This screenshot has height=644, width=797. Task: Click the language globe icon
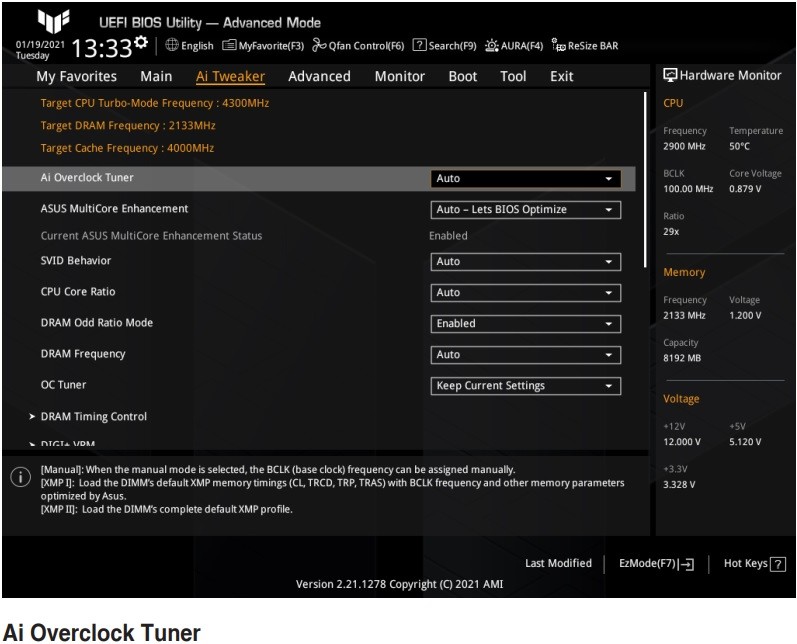tap(172, 45)
